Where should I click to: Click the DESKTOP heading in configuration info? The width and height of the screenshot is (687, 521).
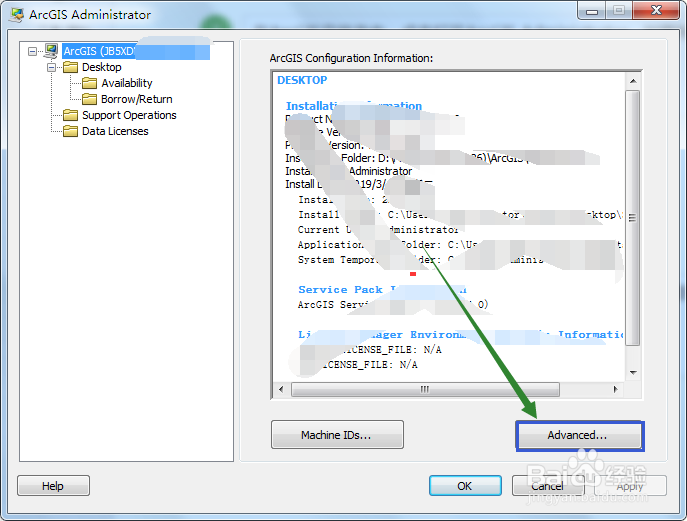click(302, 80)
